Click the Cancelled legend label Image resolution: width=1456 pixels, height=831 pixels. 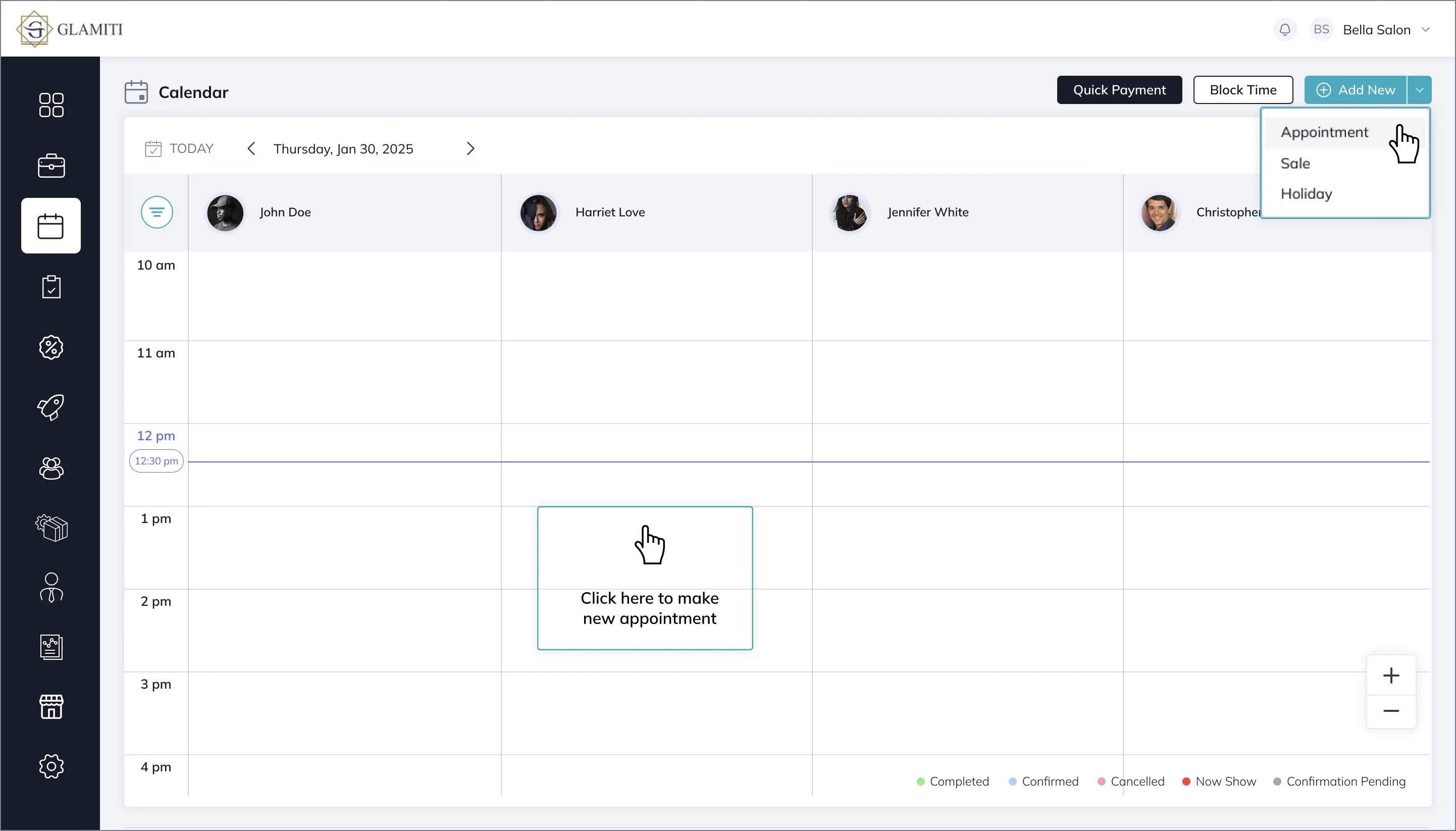(1137, 782)
